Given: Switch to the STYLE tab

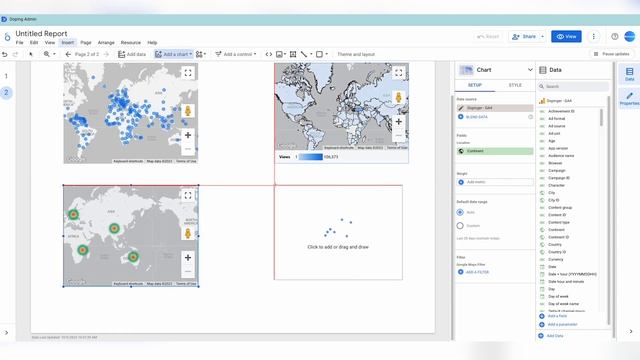Looking at the screenshot, I should tap(515, 85).
